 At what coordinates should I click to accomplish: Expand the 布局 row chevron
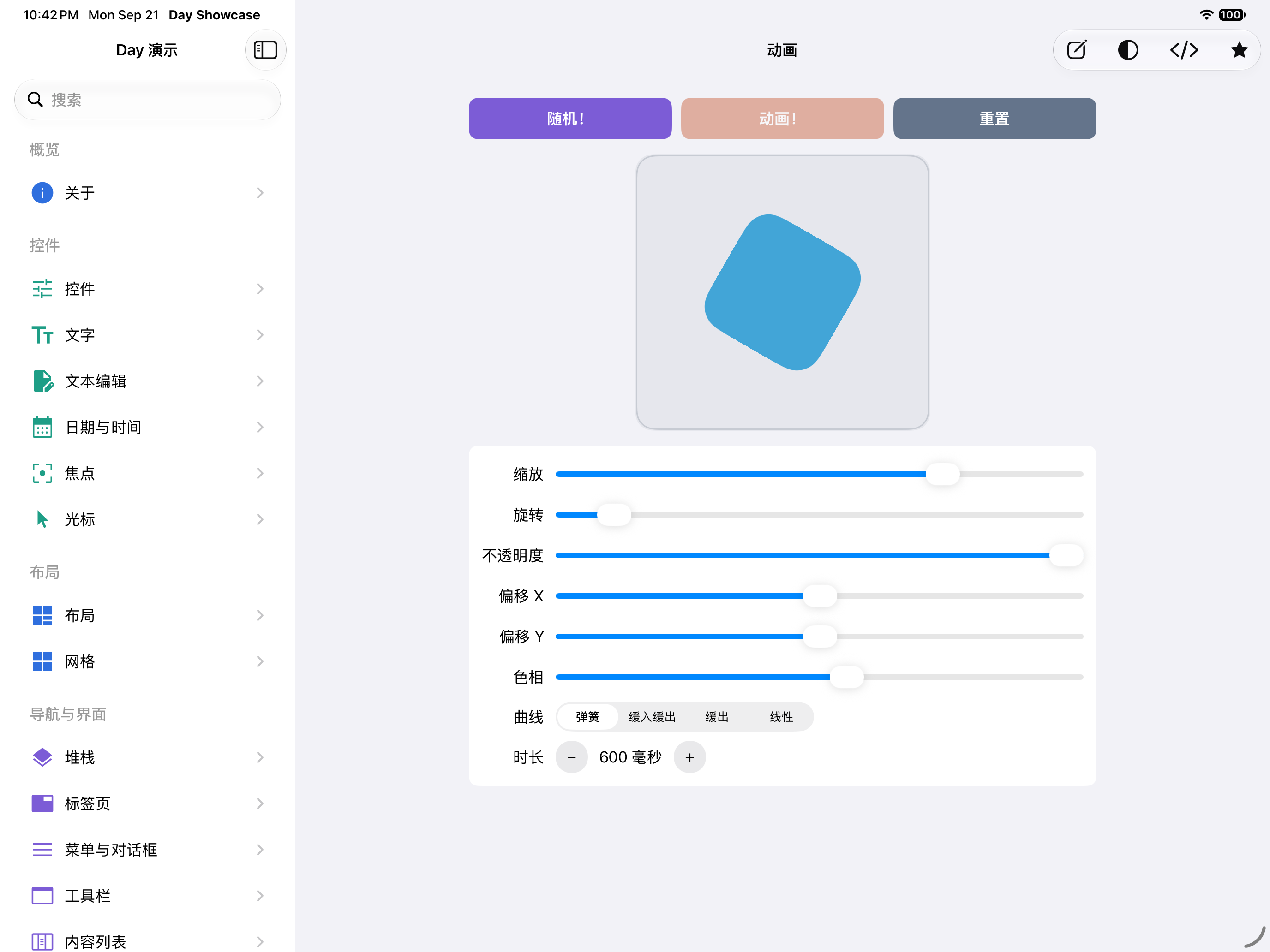pyautogui.click(x=260, y=615)
